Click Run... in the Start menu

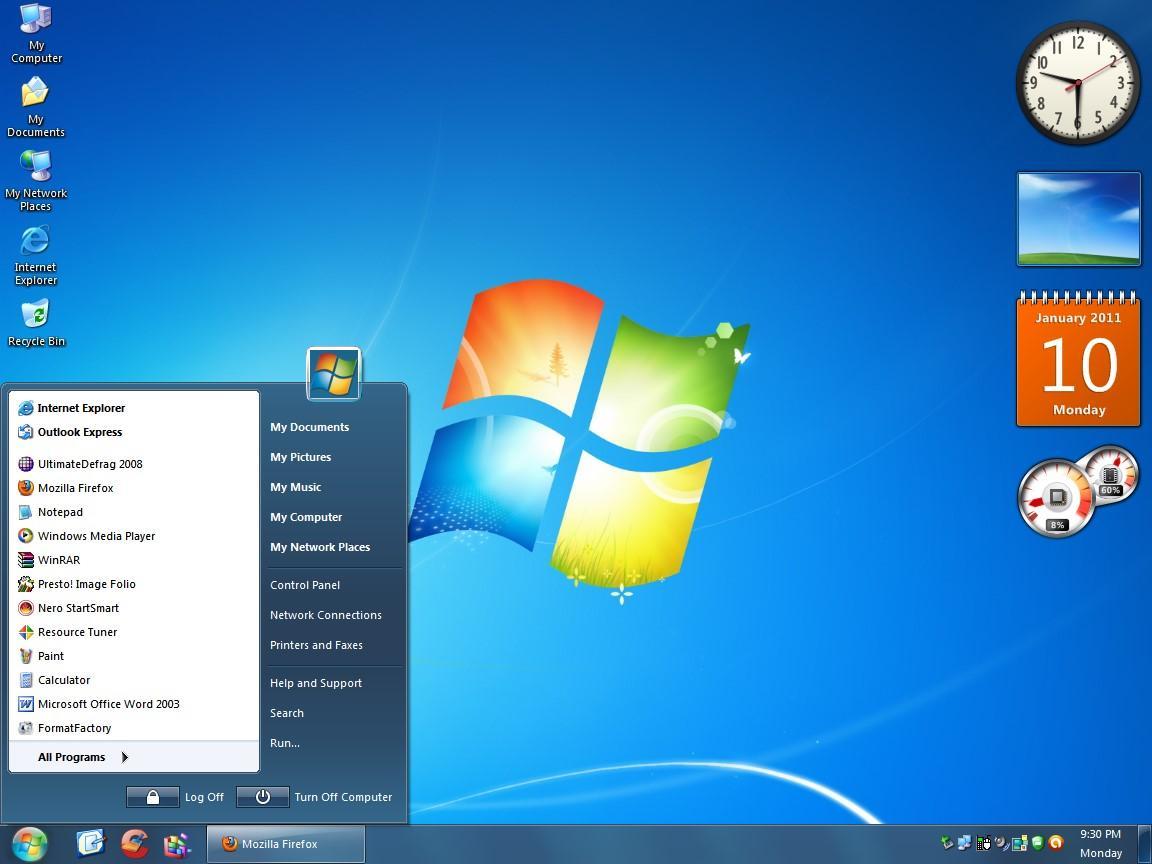click(285, 743)
